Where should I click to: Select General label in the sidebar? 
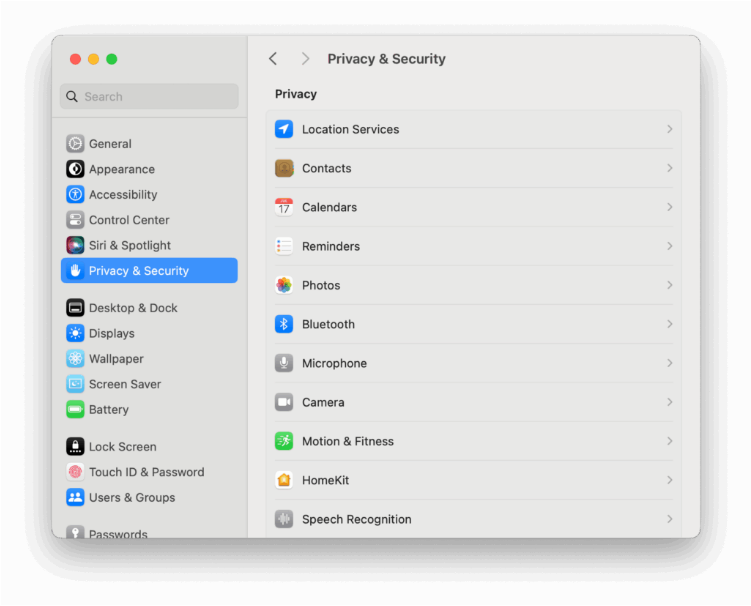click(110, 144)
